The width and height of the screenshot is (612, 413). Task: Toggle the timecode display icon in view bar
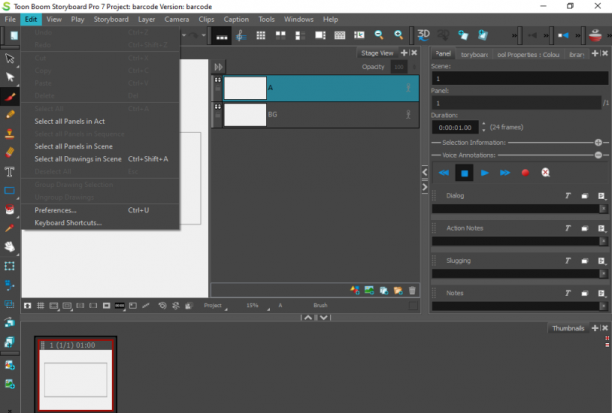pyautogui.click(x=119, y=306)
